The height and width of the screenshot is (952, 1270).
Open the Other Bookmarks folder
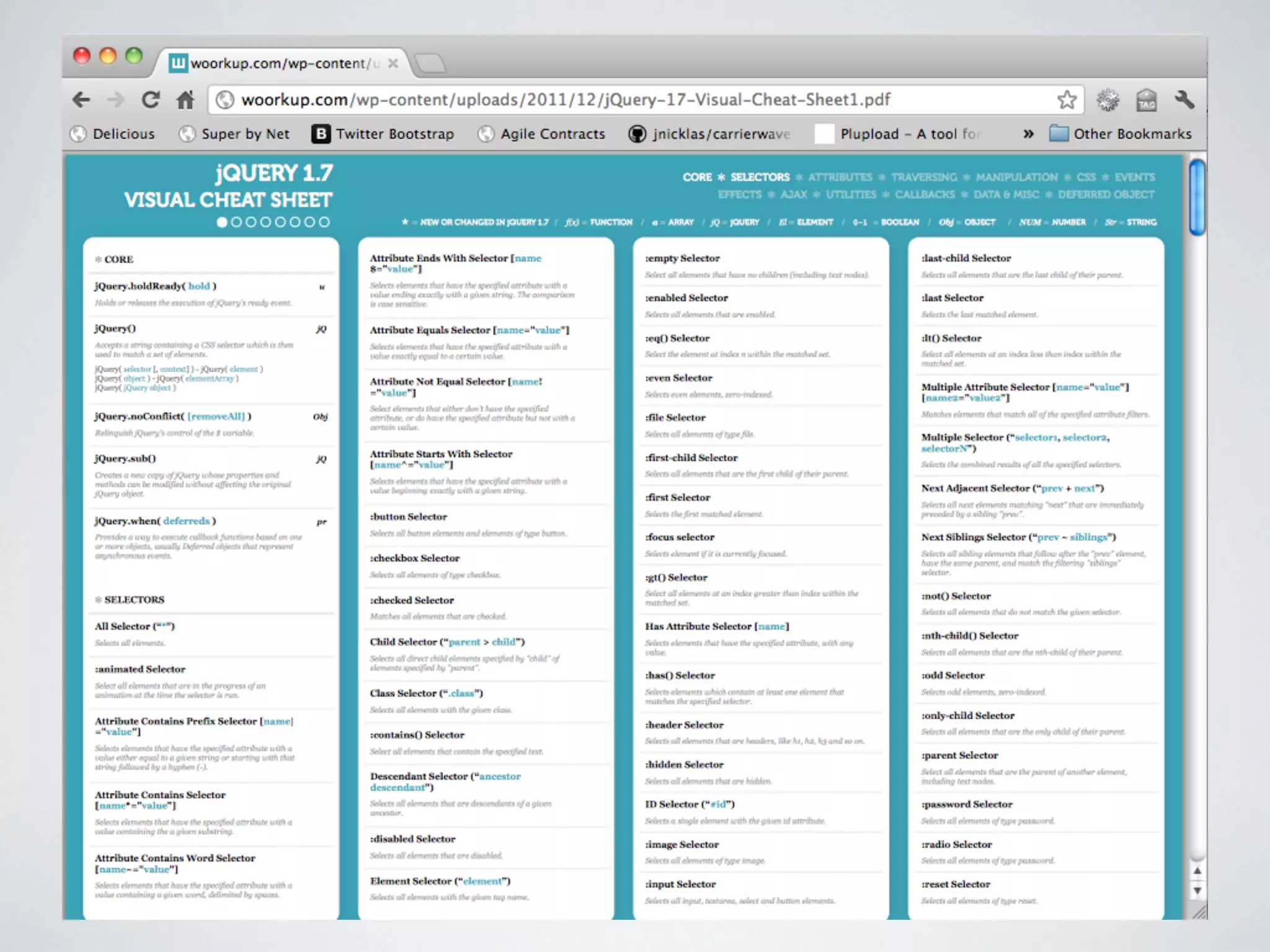click(x=1121, y=134)
